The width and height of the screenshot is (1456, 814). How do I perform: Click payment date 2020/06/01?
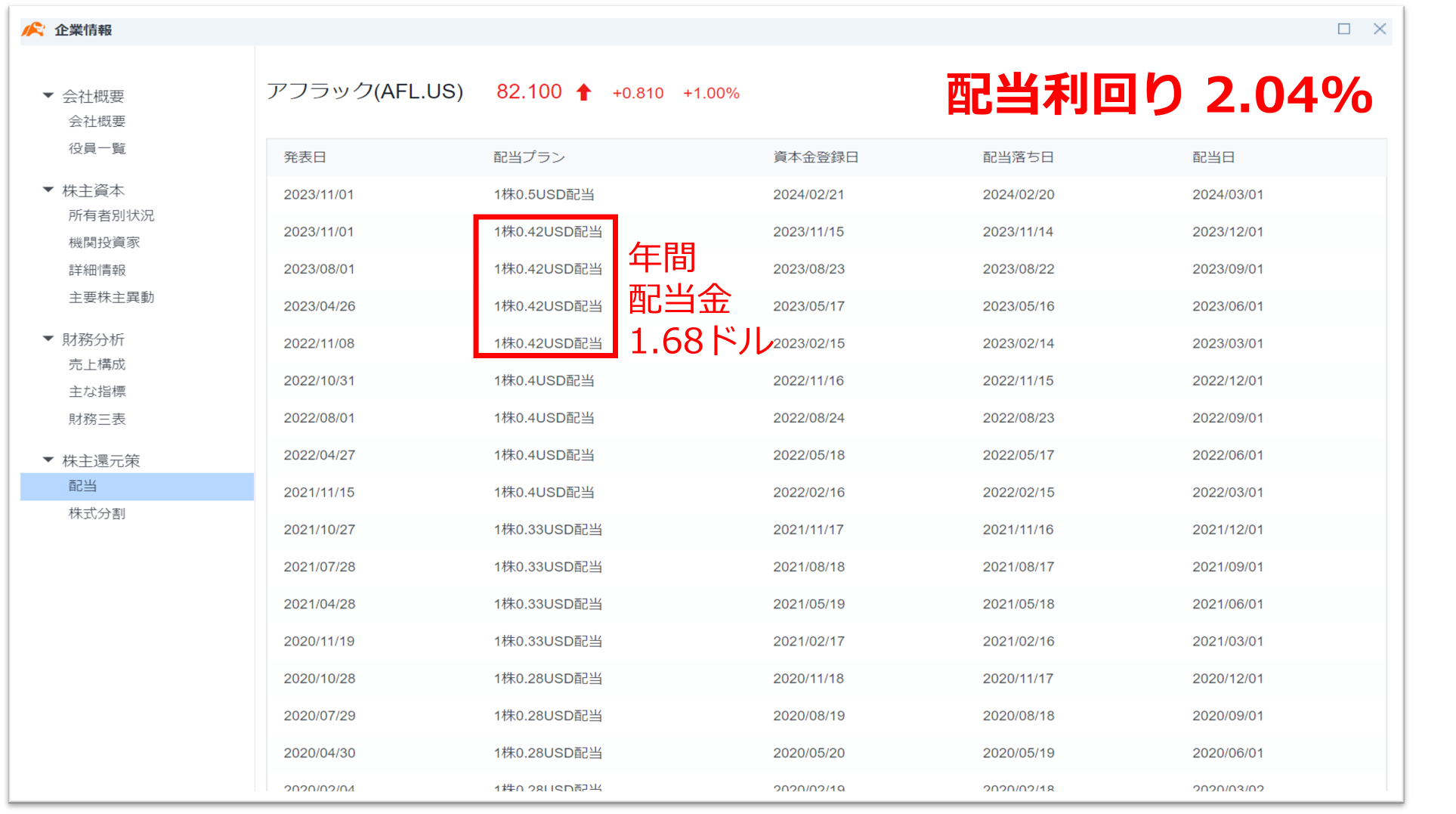pyautogui.click(x=1228, y=753)
